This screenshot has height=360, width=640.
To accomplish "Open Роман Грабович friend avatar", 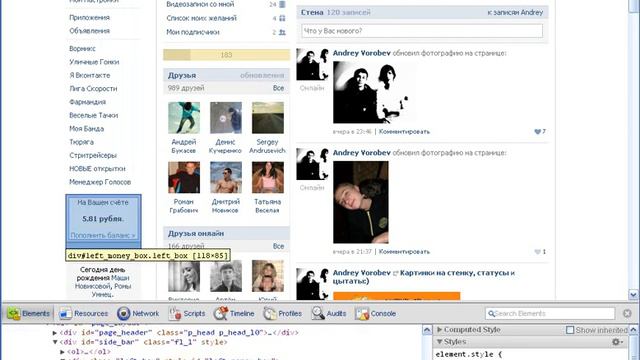I will [x=184, y=177].
